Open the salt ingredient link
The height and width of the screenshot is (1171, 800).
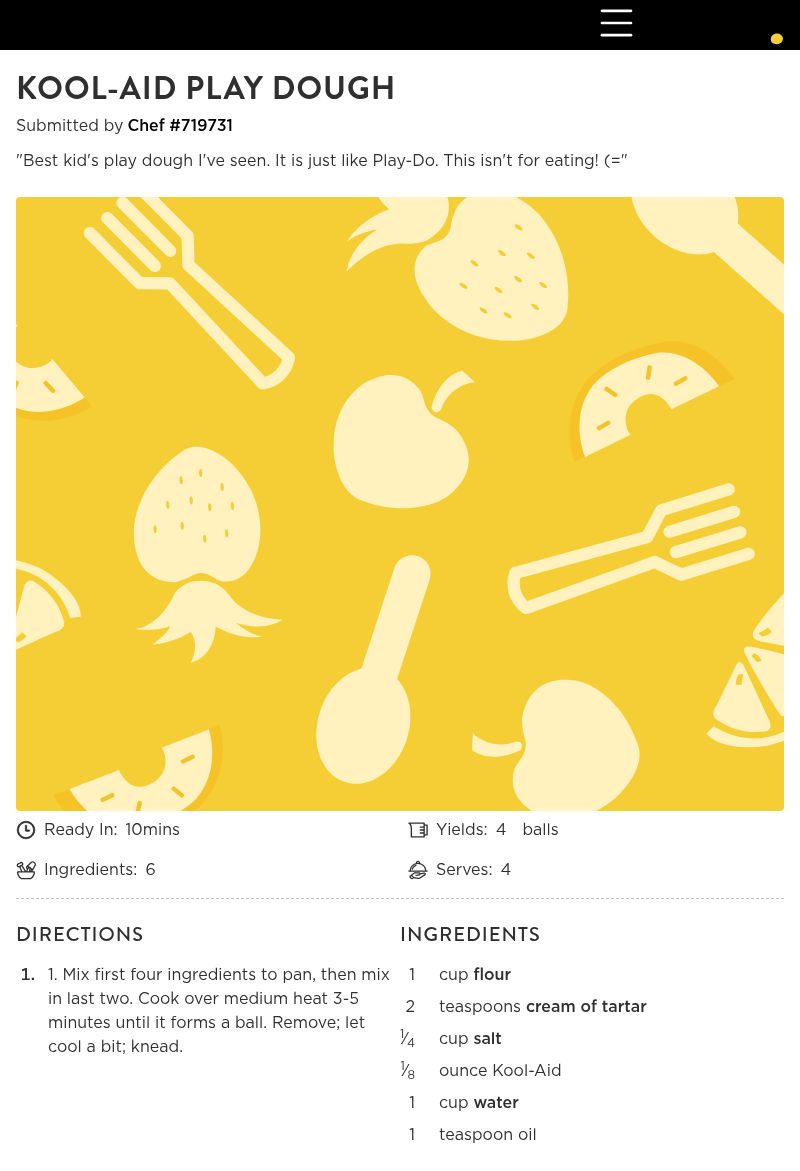click(x=487, y=1039)
